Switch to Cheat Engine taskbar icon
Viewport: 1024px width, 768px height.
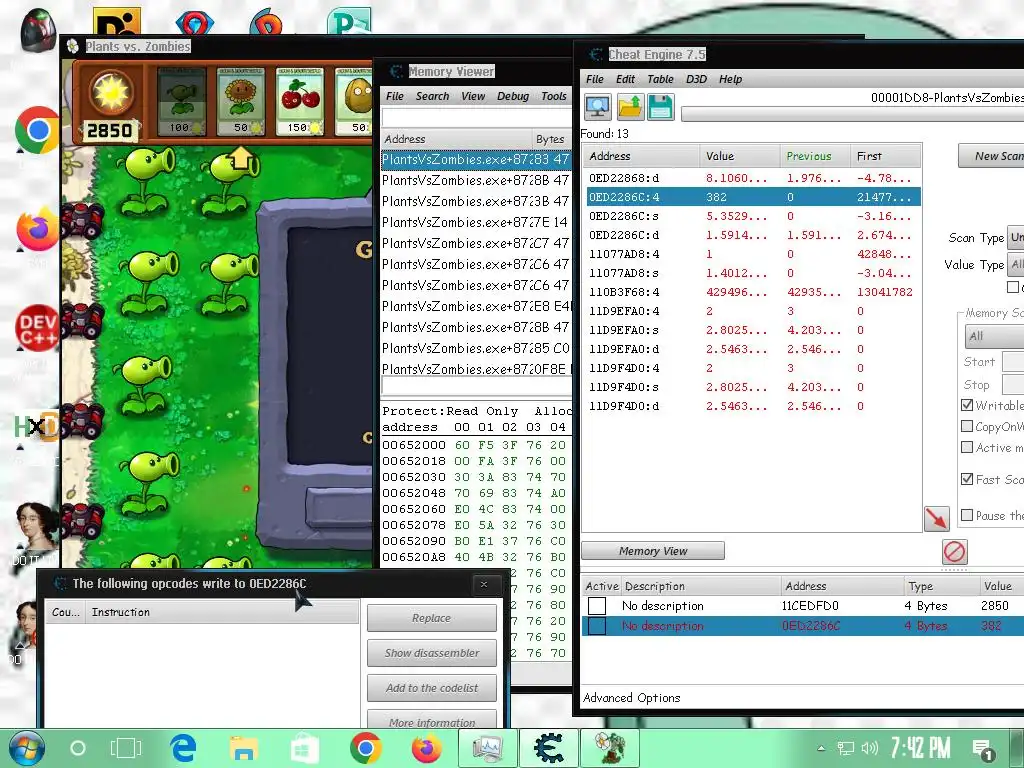click(549, 748)
